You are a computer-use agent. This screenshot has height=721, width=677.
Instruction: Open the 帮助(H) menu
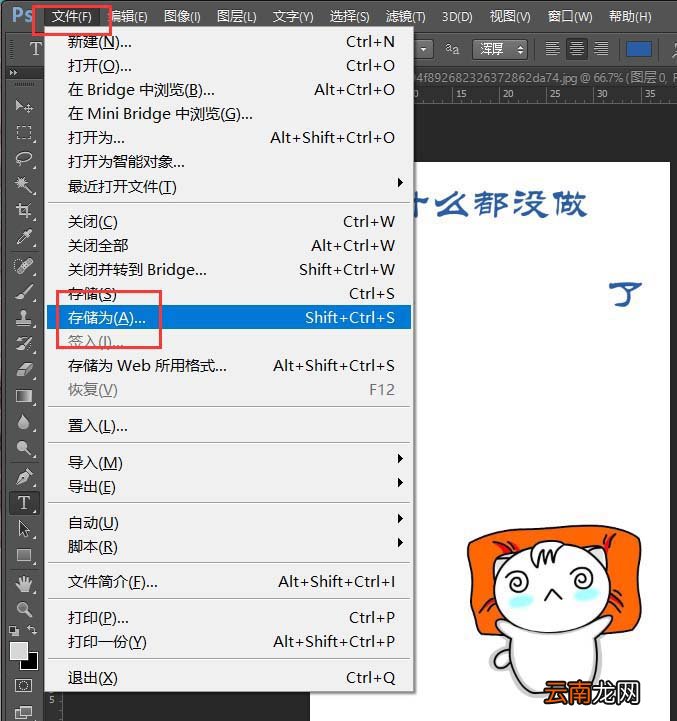coord(630,17)
